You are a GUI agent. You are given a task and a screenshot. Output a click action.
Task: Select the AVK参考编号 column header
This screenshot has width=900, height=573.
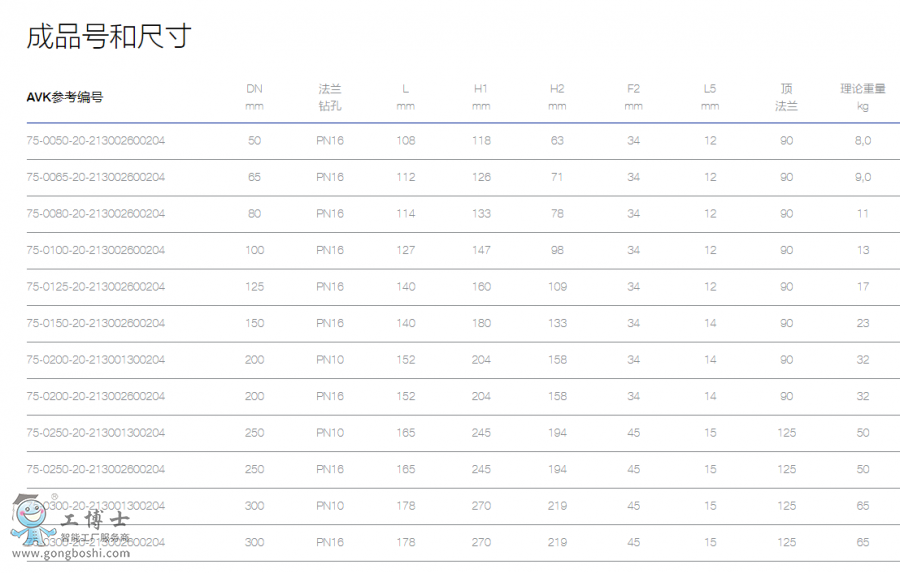[x=65, y=97]
